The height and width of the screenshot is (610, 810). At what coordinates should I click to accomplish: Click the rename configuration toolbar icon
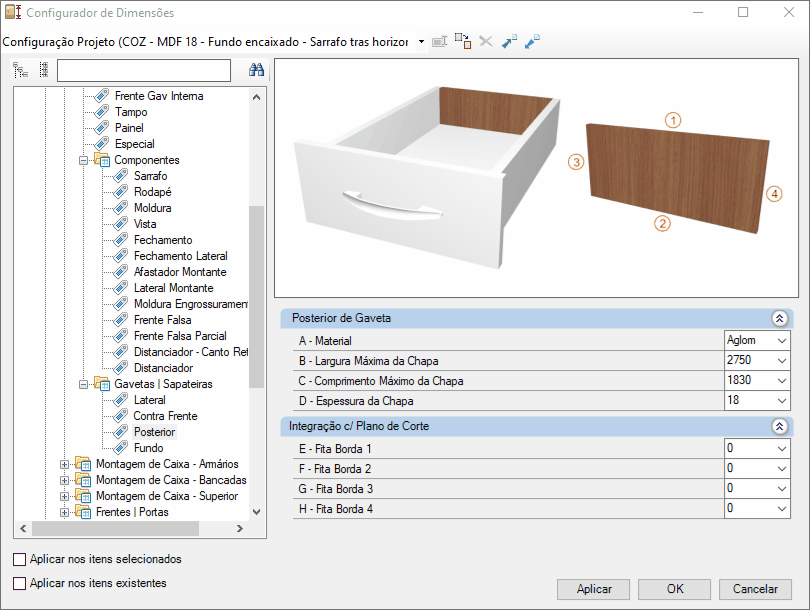point(439,42)
